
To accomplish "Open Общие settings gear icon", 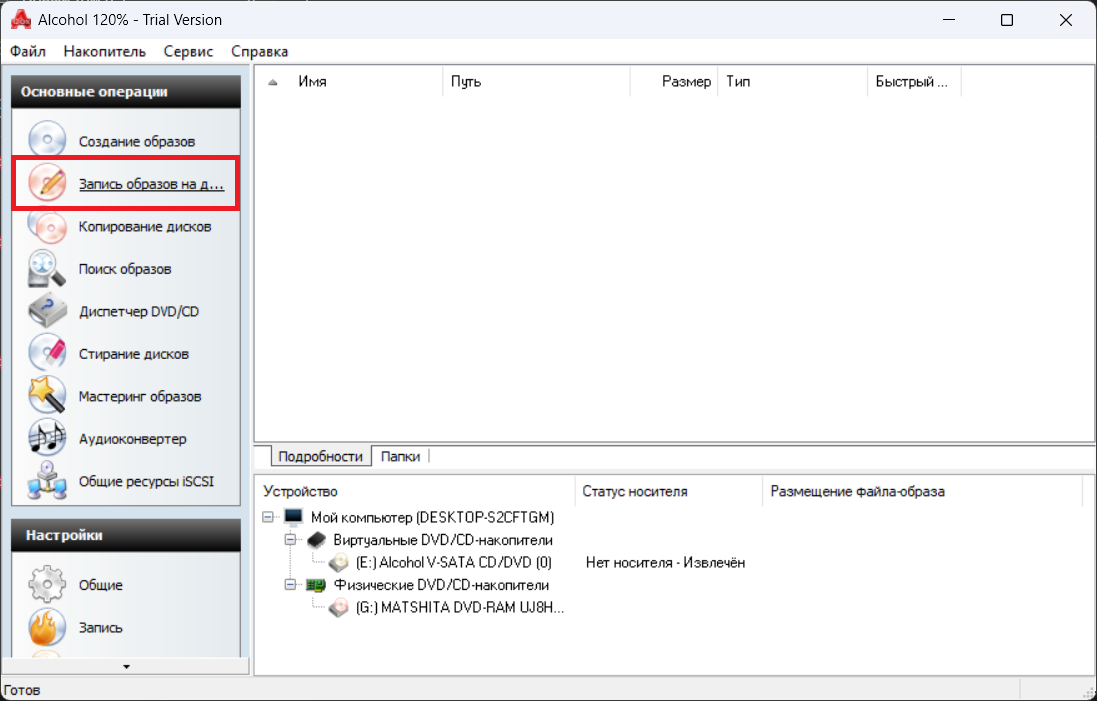I will pyautogui.click(x=47, y=585).
